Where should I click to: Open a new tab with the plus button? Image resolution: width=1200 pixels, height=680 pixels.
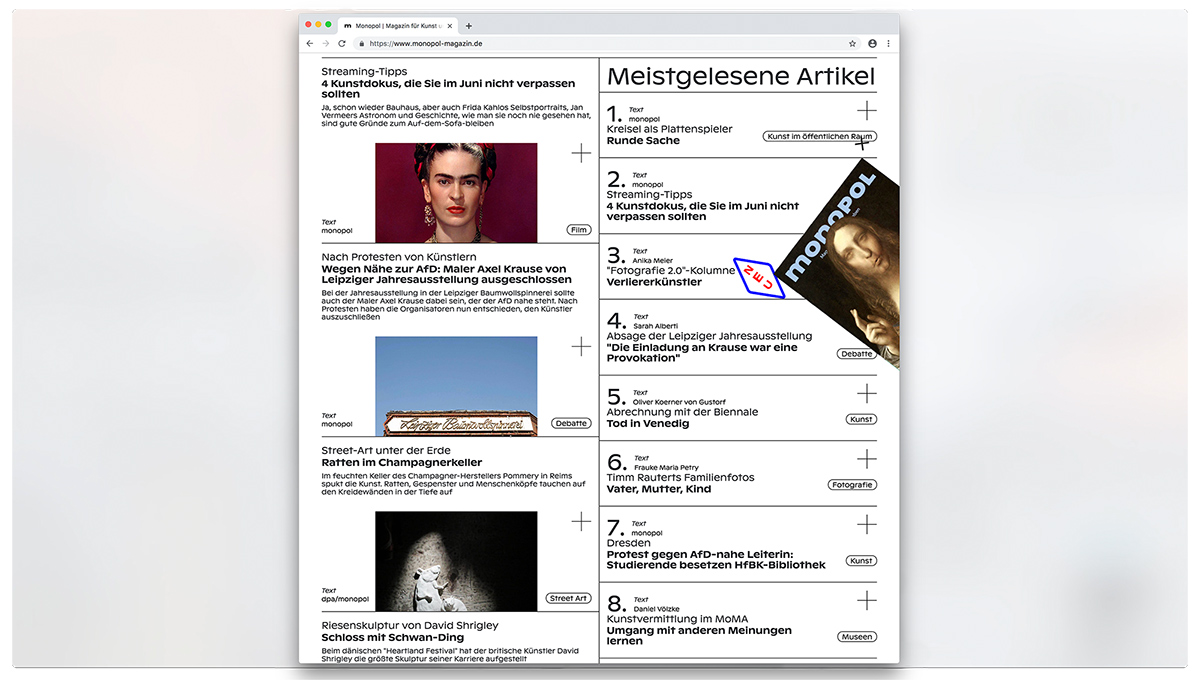pyautogui.click(x=469, y=25)
